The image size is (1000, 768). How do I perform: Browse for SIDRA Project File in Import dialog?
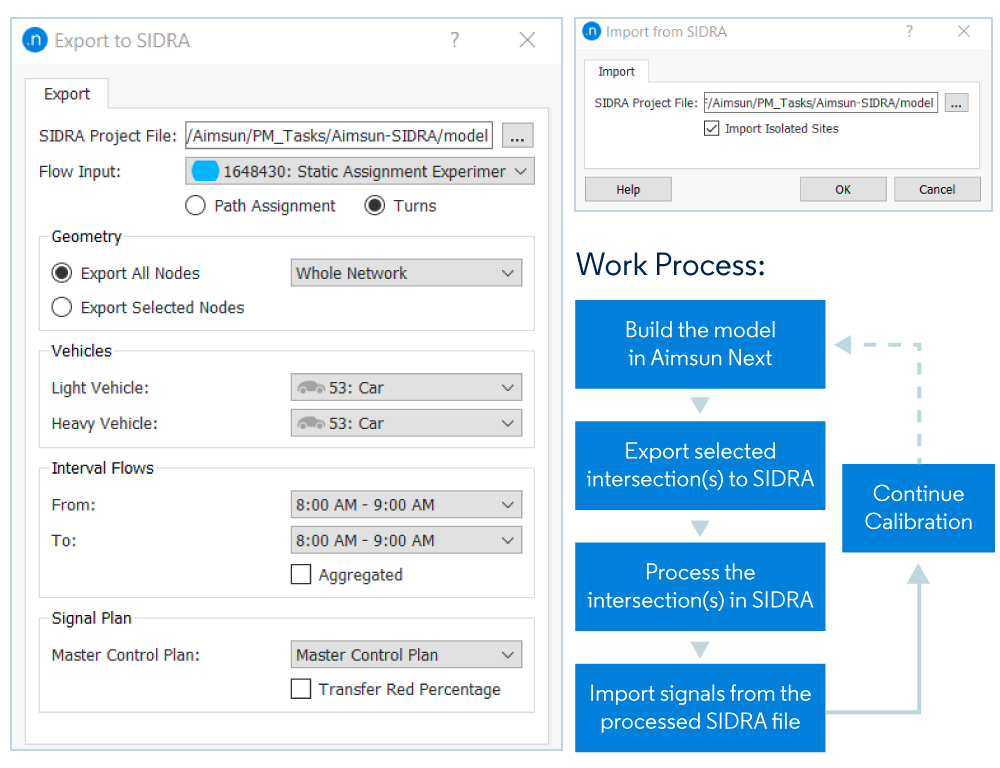pos(956,103)
